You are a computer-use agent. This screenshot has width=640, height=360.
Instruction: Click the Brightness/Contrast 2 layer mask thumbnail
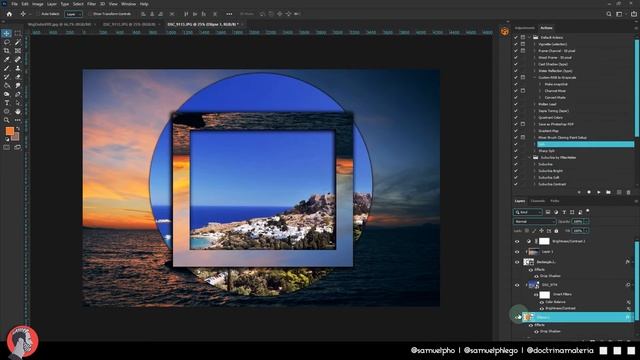544,241
